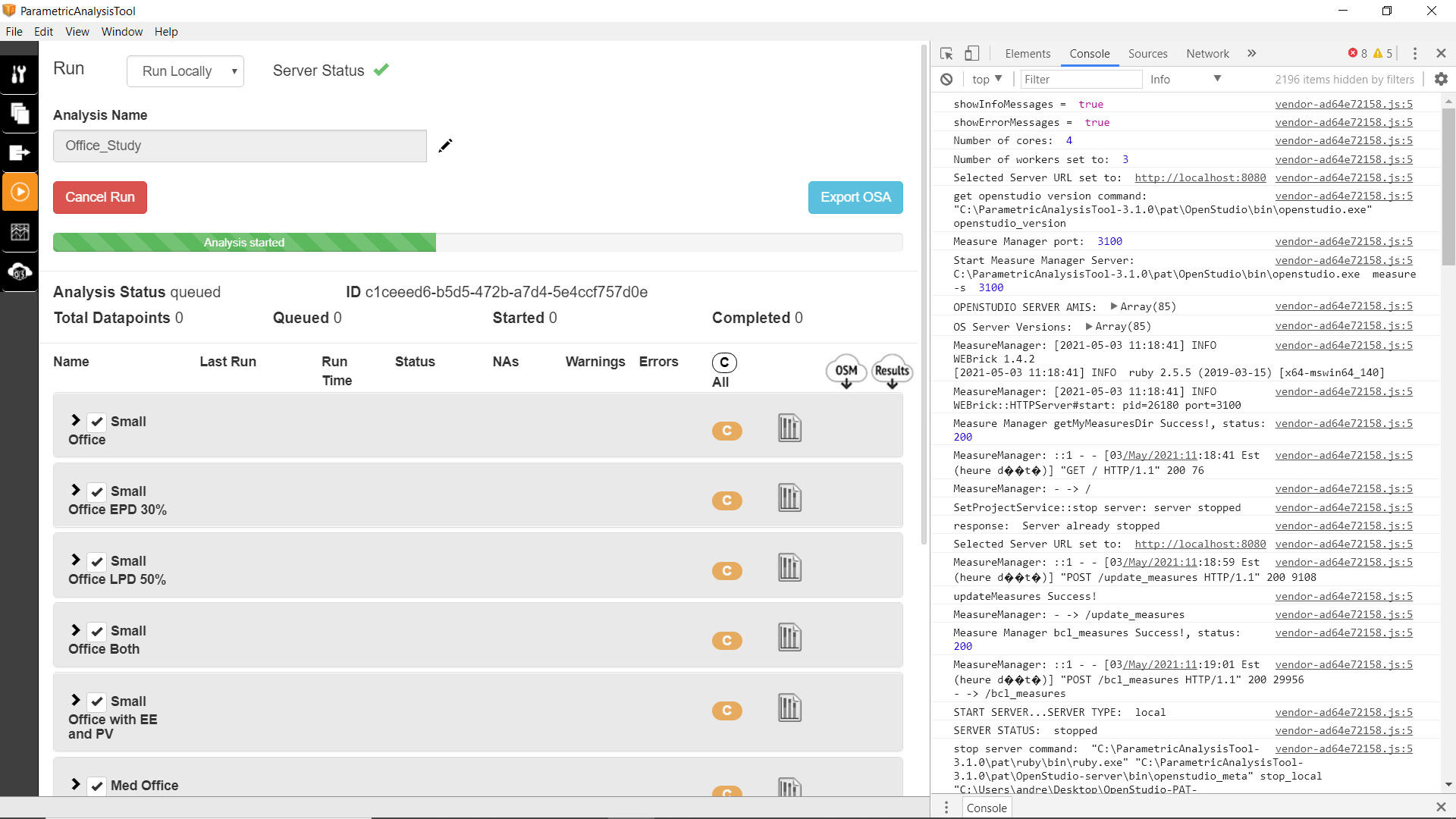Switch to the Network tab in DevTools

pos(1207,54)
